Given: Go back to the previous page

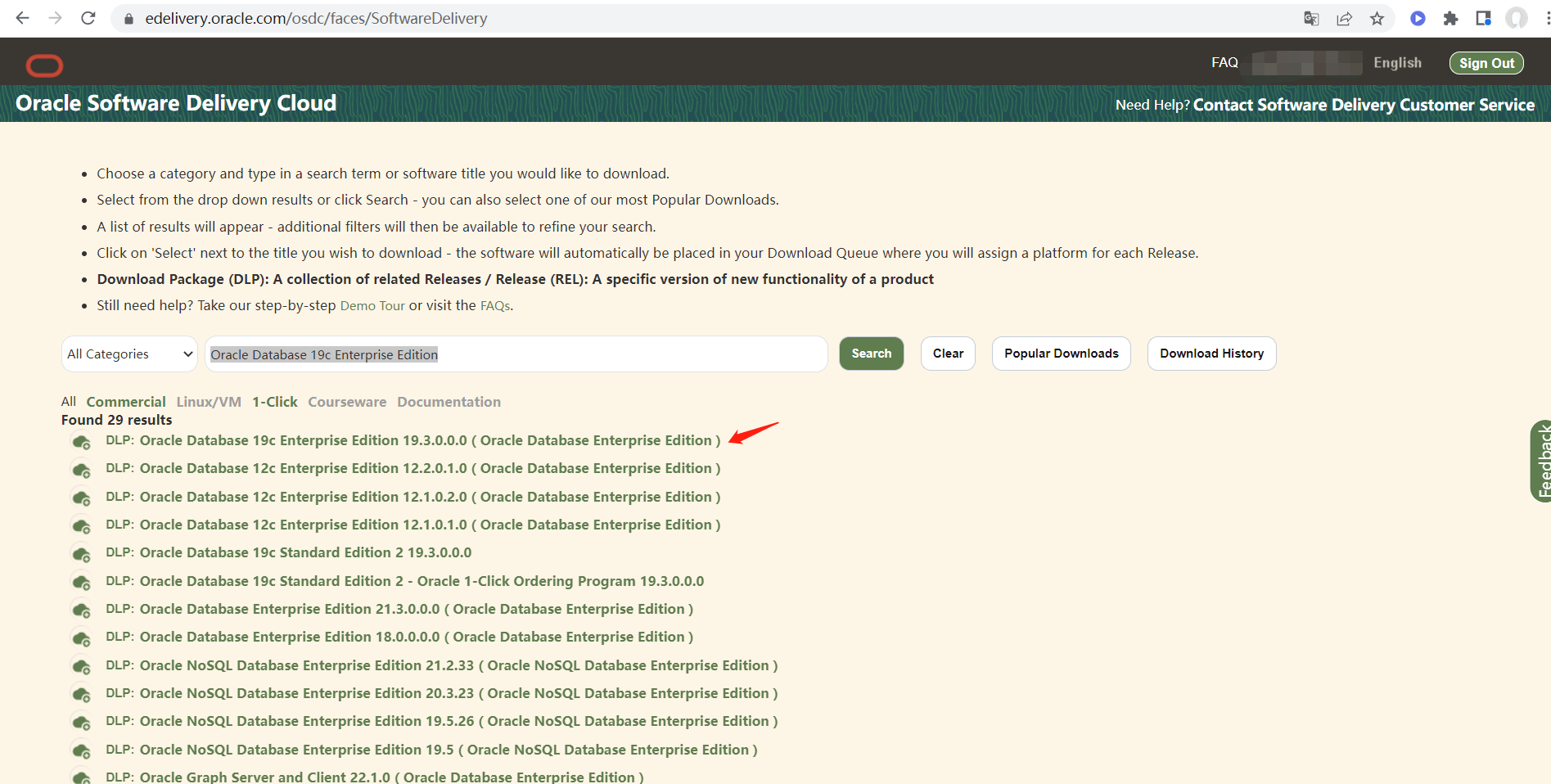Looking at the screenshot, I should coord(22,18).
